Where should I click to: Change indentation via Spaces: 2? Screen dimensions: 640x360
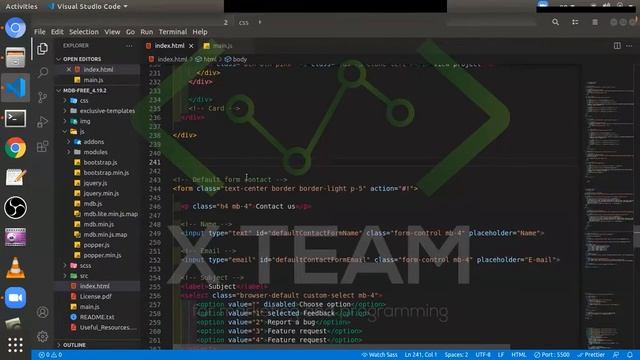coord(456,355)
